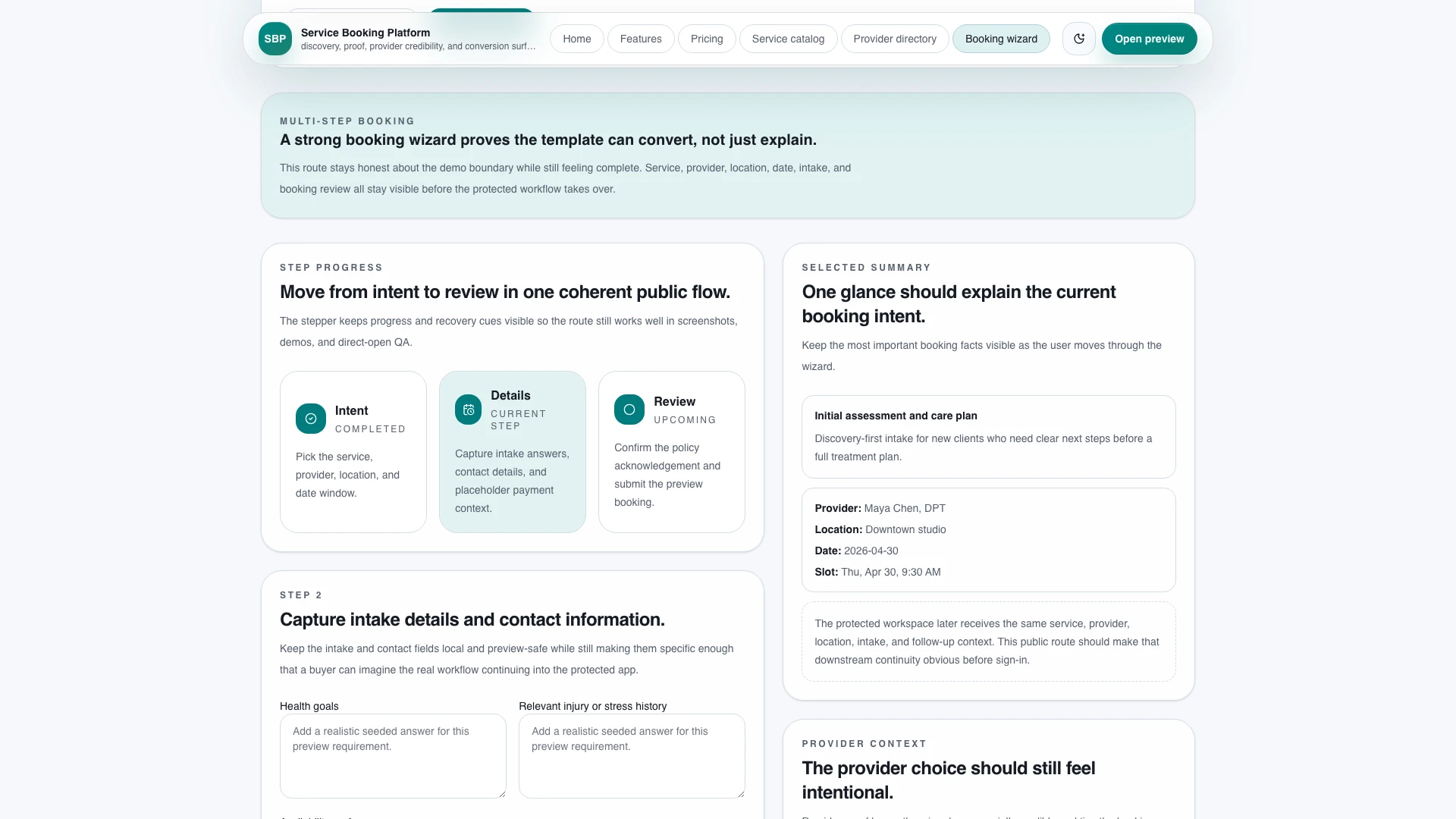Open the Home nav item
Viewport: 1456px width, 819px height.
coord(577,39)
